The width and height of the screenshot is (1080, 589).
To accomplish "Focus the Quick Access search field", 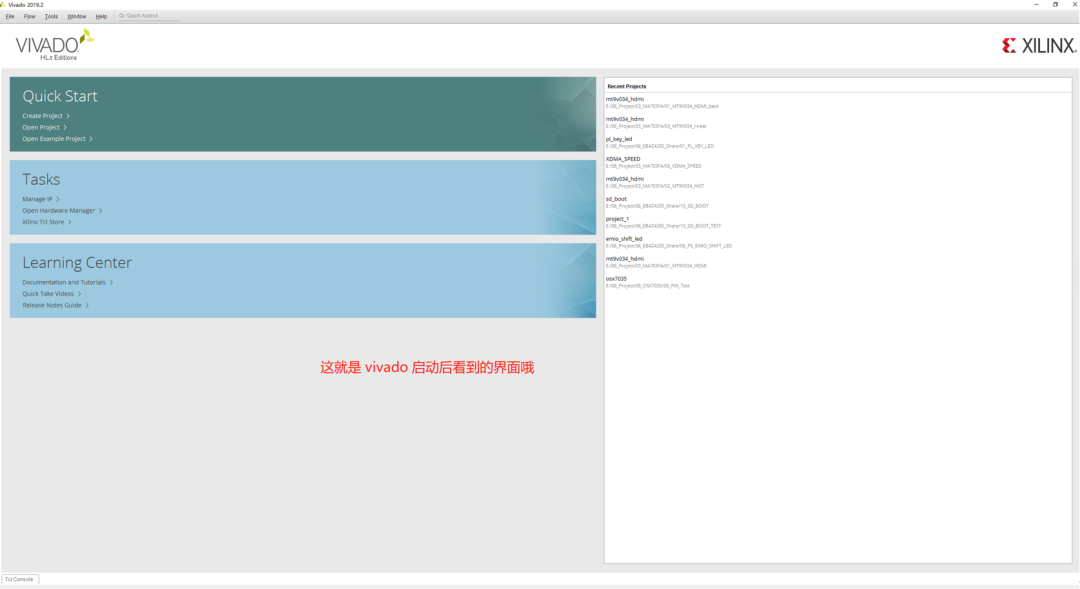I will click(x=148, y=16).
